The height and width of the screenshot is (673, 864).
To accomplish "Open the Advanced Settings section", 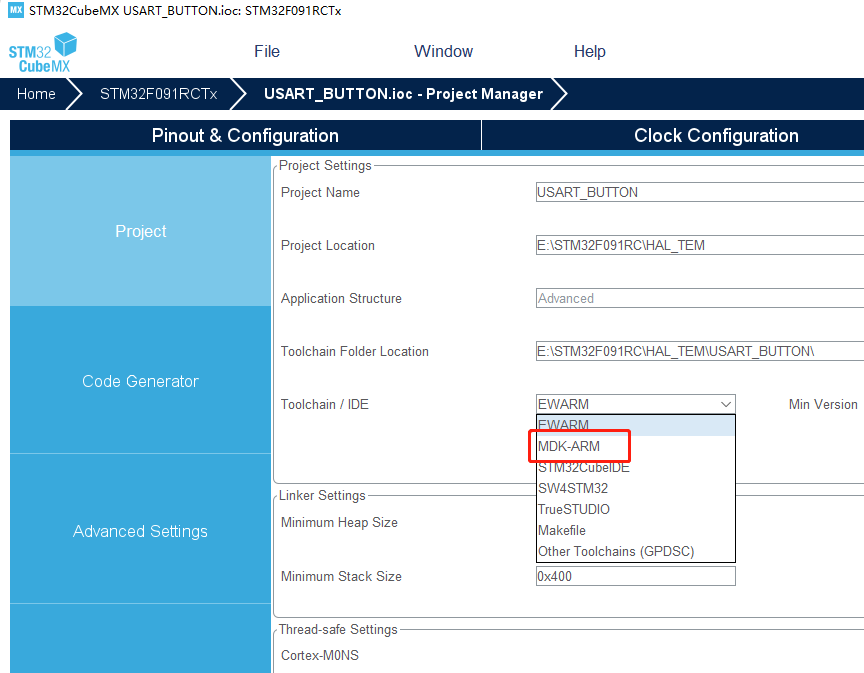I will click(x=141, y=531).
